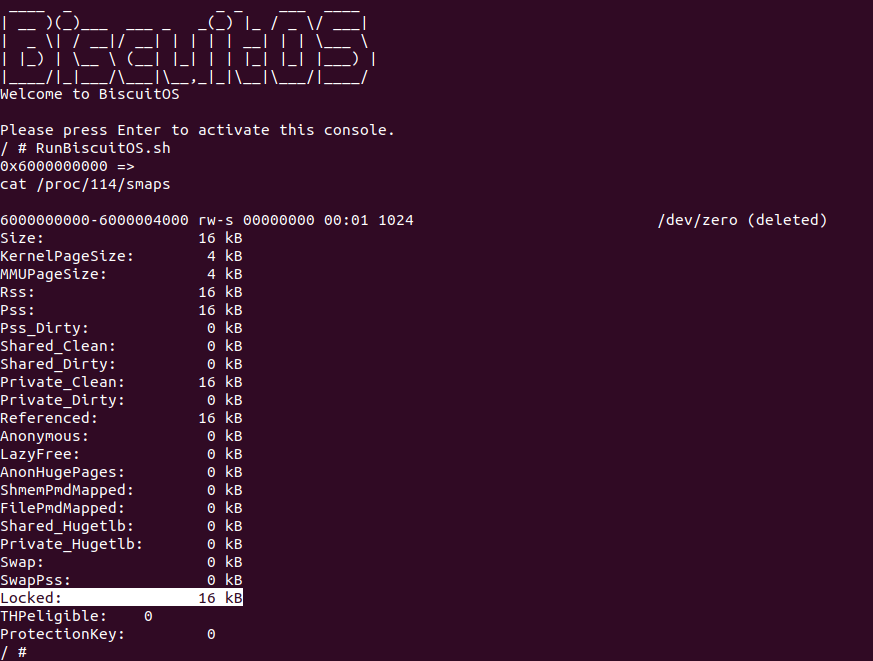Viewport: 873px width, 661px height.
Task: Click the Referenced: 16 kB line
Action: [x=121, y=418]
